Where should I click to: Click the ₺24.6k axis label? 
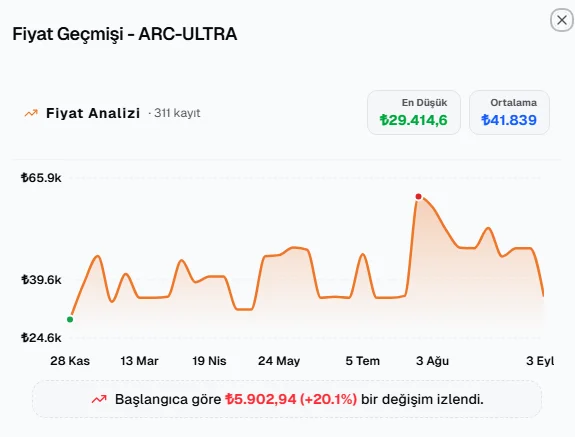tap(41, 337)
